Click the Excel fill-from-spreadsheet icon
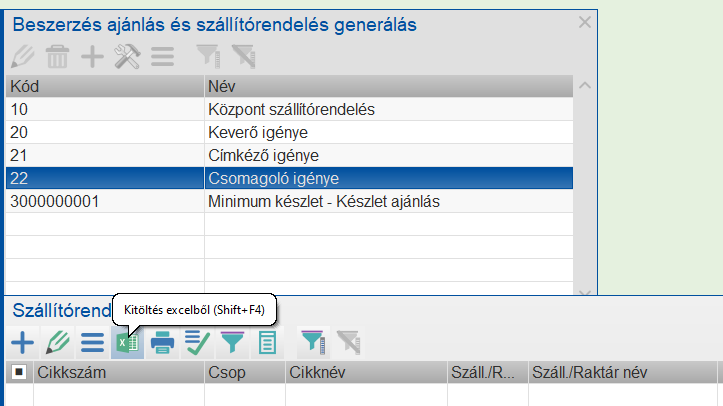The height and width of the screenshot is (406, 723). (126, 343)
